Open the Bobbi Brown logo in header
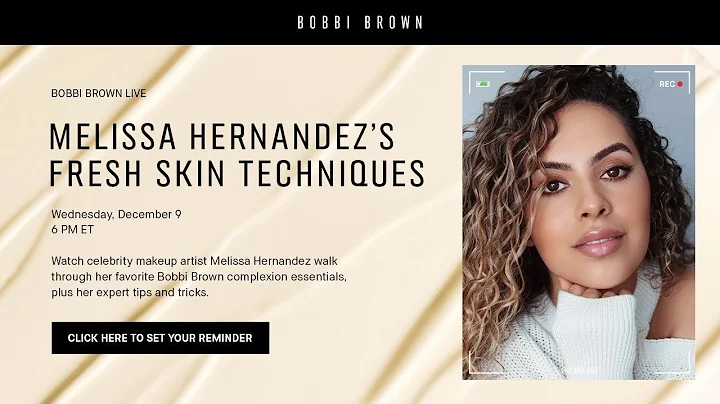Image resolution: width=720 pixels, height=404 pixels. (360, 22)
